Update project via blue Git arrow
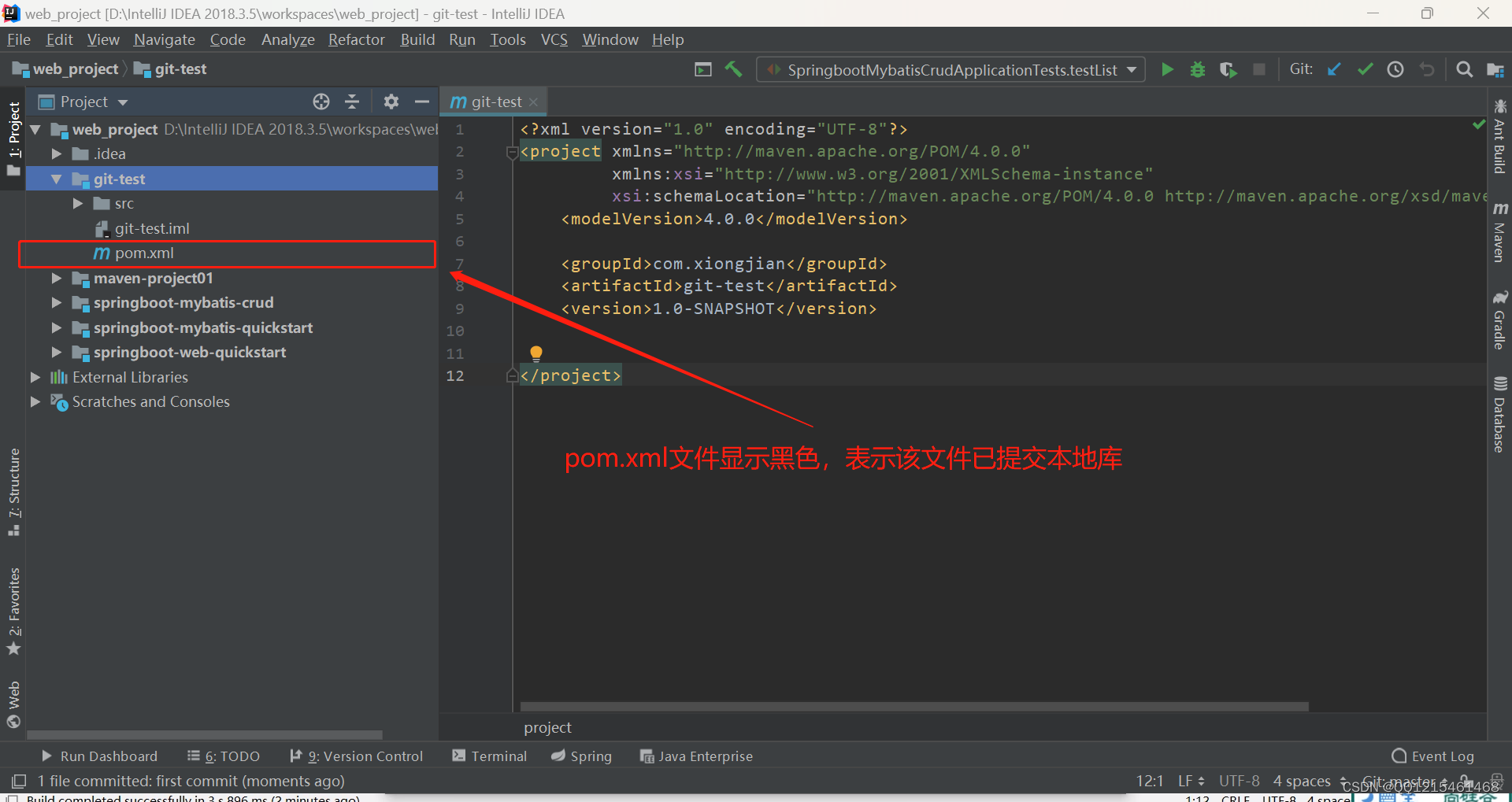This screenshot has height=802, width=1512. click(1334, 70)
